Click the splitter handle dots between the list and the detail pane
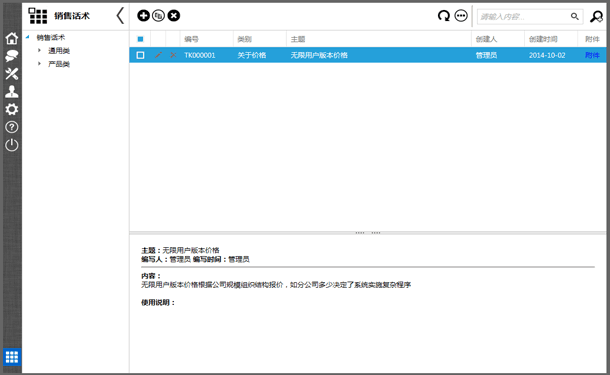This screenshot has width=610, height=375. pyautogui.click(x=368, y=233)
